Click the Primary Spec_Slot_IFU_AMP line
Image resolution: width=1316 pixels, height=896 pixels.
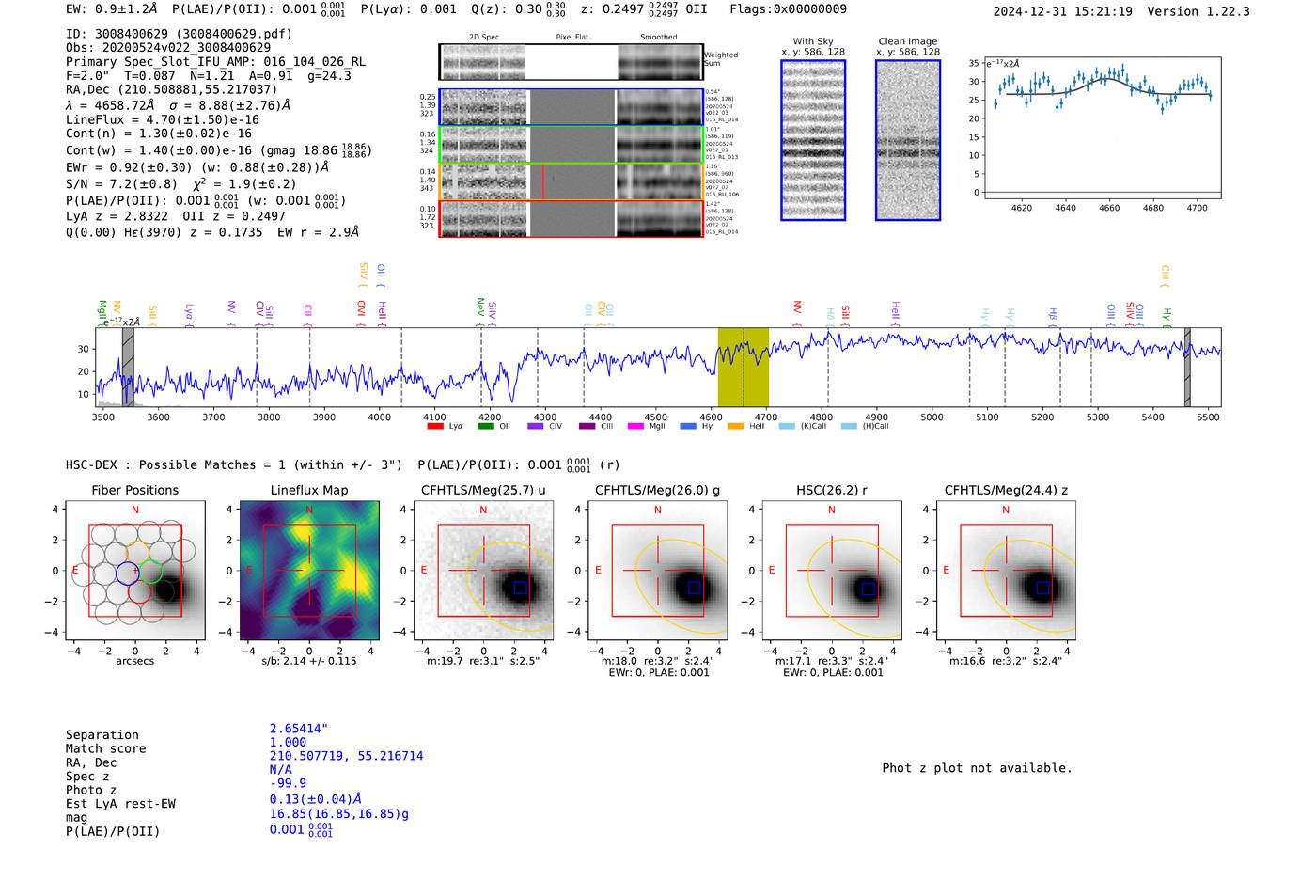tap(216, 62)
